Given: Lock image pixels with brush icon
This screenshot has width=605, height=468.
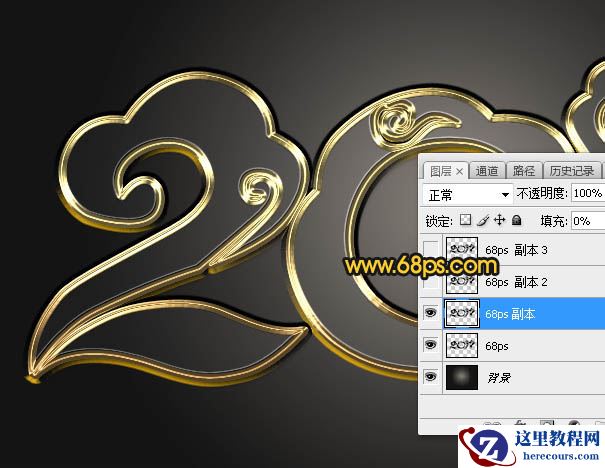Looking at the screenshot, I should pos(483,220).
